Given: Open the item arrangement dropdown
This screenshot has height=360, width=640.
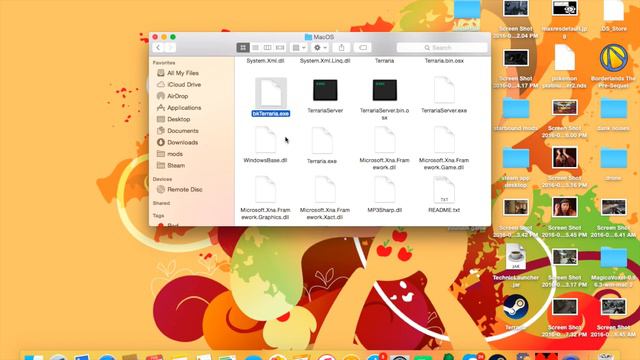Looking at the screenshot, I should coord(299,48).
